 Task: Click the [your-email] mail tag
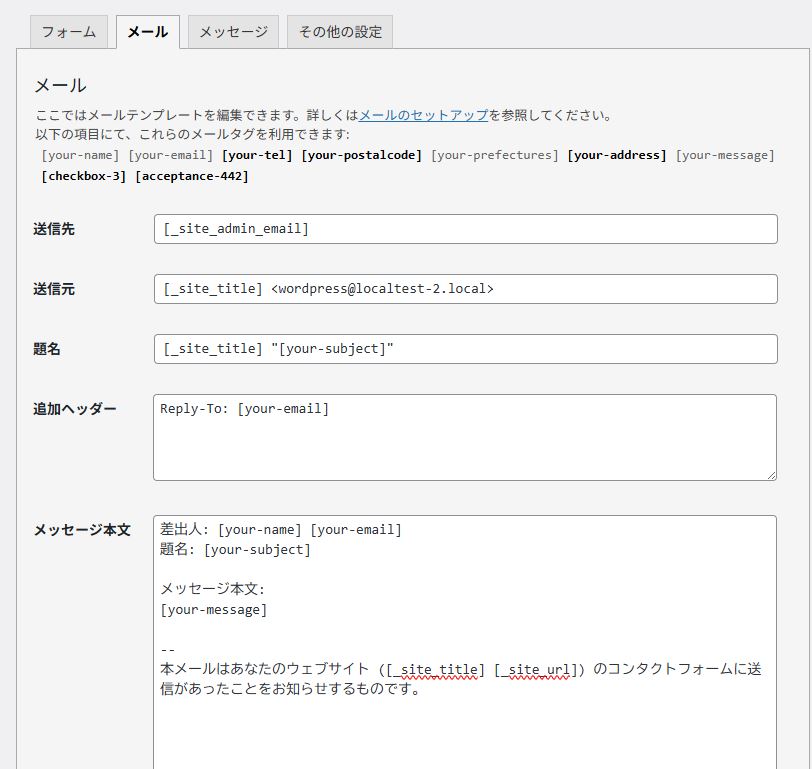pyautogui.click(x=171, y=155)
